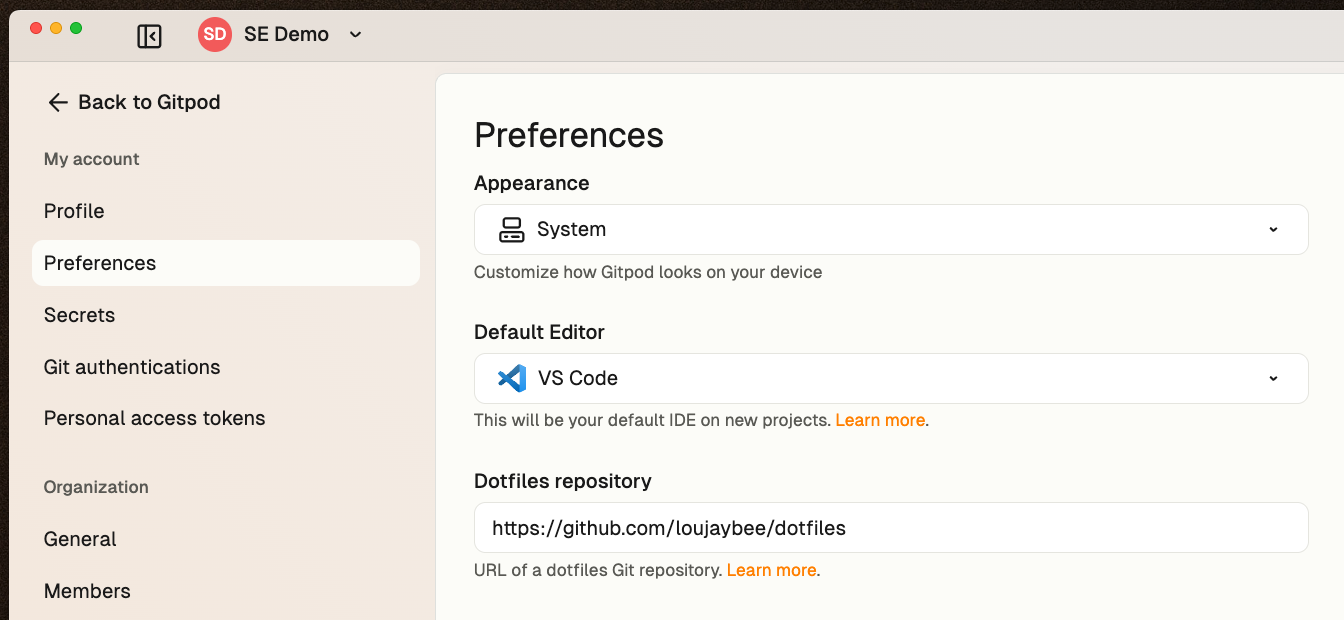Click the back arrow icon beside Back to Gitpod
The image size is (1344, 620).
[58, 102]
